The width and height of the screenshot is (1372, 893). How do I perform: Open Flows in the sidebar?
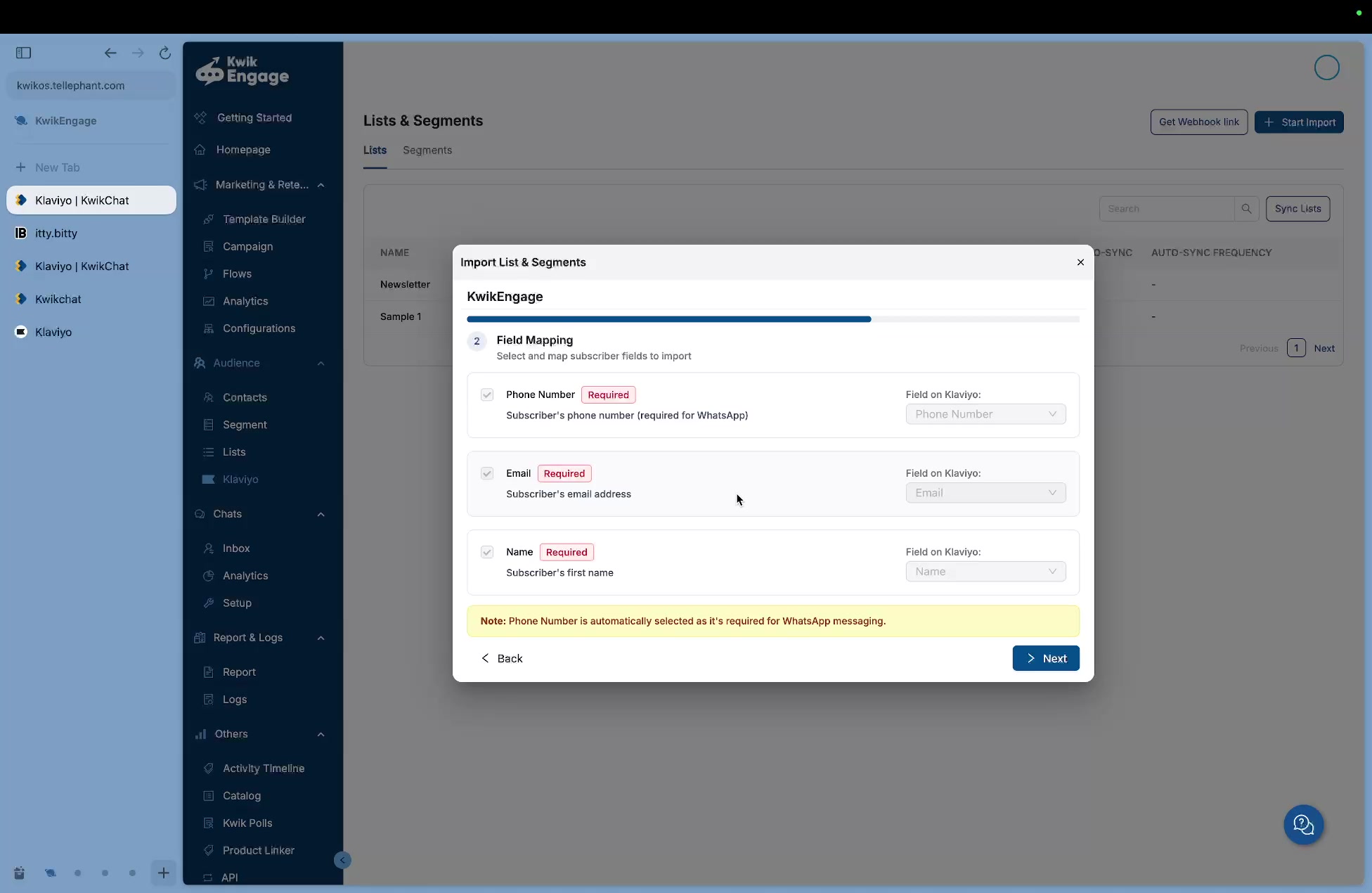(237, 274)
